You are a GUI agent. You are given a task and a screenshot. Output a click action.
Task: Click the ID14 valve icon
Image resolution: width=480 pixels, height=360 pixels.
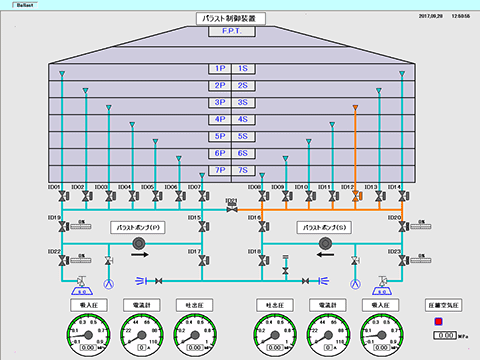pyautogui.click(x=403, y=196)
